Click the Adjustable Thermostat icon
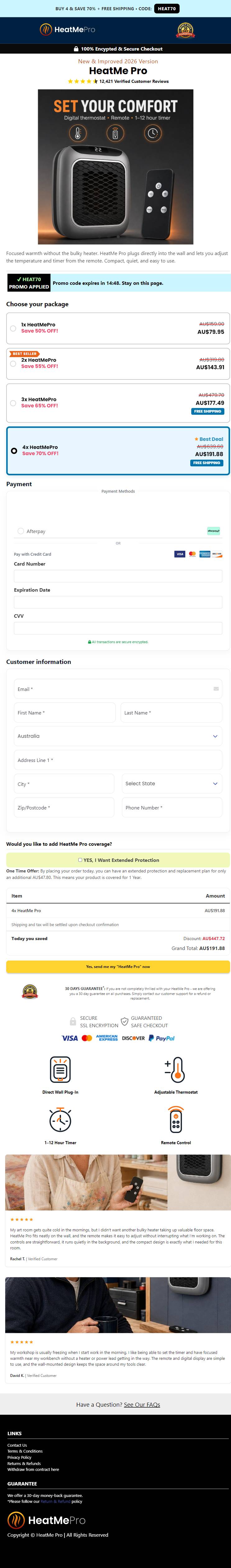Viewport: 231px width, 1568px height. [x=176, y=1069]
